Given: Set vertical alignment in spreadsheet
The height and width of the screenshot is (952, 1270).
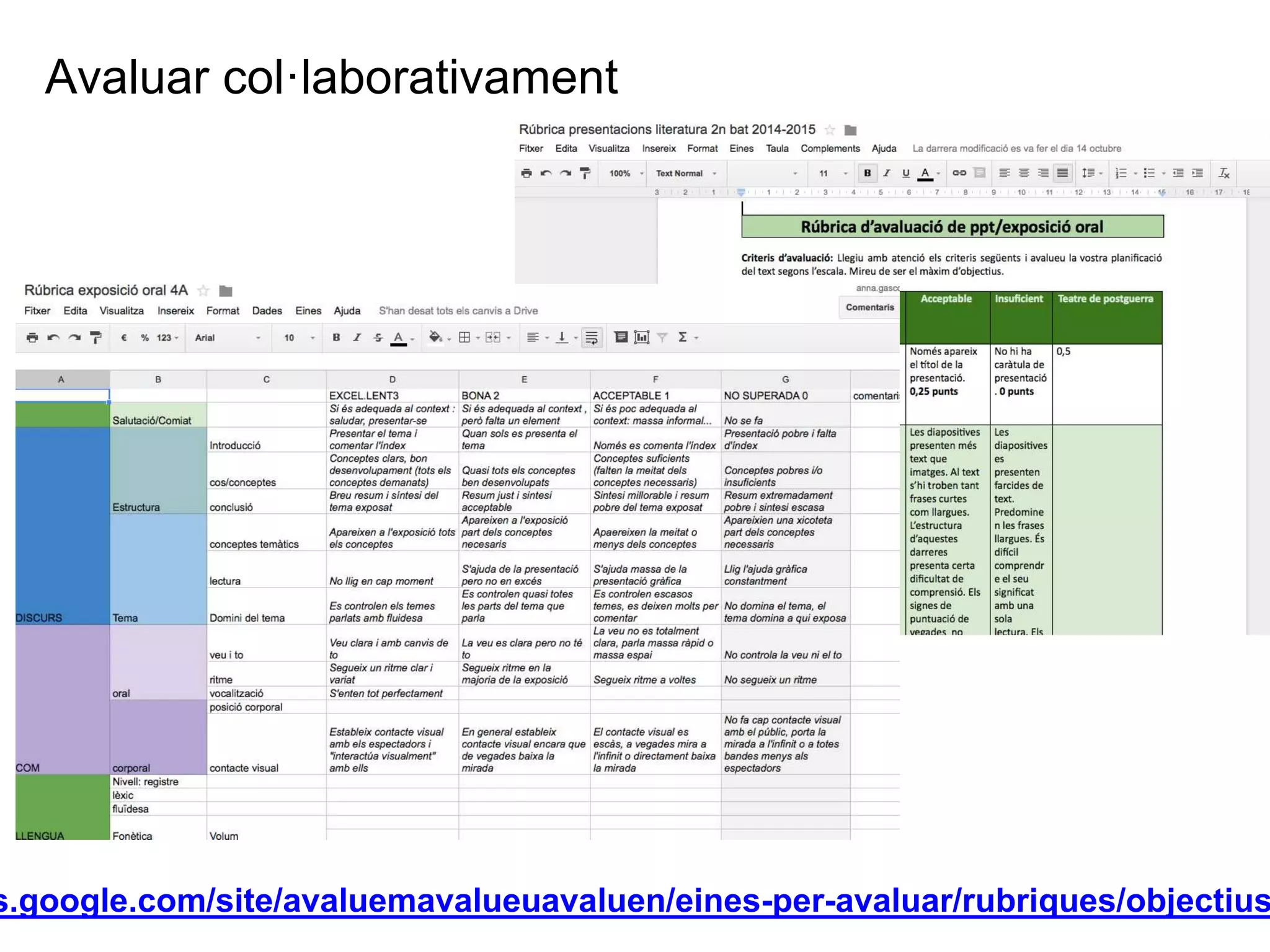Looking at the screenshot, I should [x=562, y=338].
